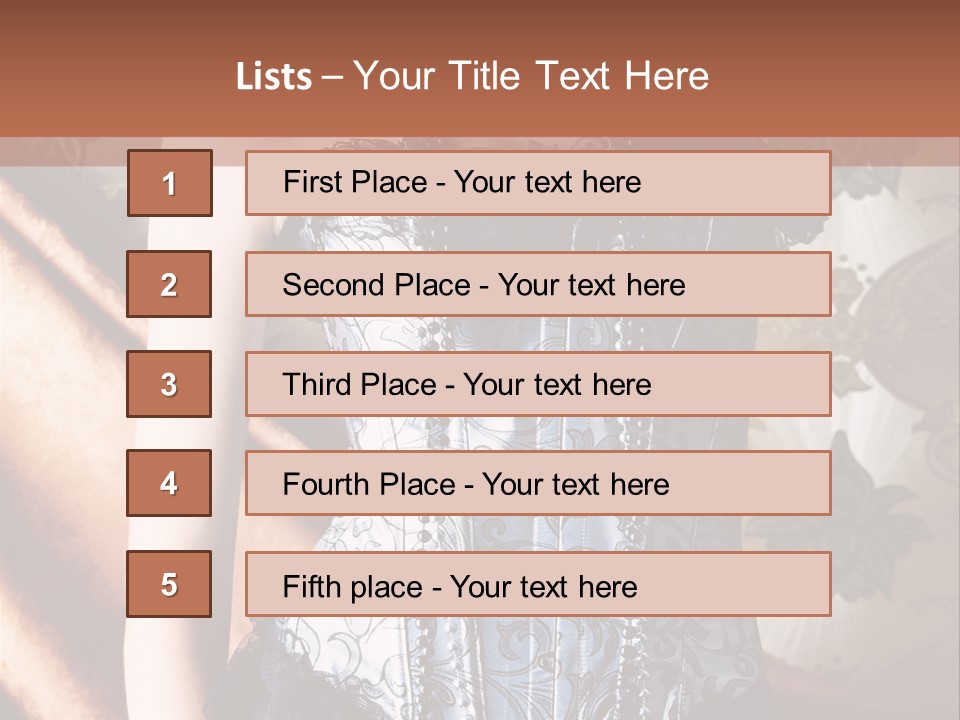The image size is (960, 720).
Task: Select the Fifth place text bar
Action: 538,584
